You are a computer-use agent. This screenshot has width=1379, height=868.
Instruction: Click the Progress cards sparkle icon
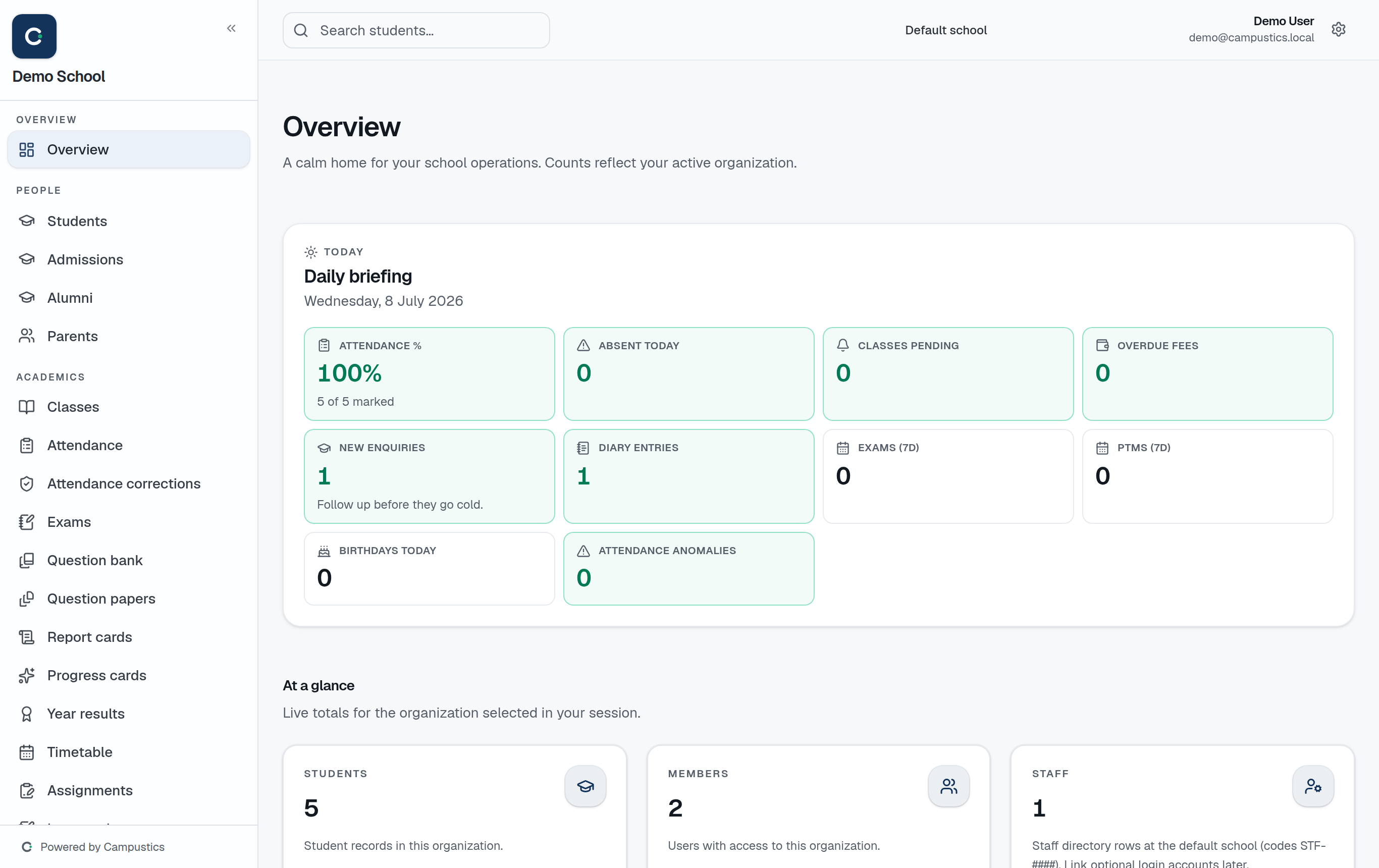click(x=27, y=676)
